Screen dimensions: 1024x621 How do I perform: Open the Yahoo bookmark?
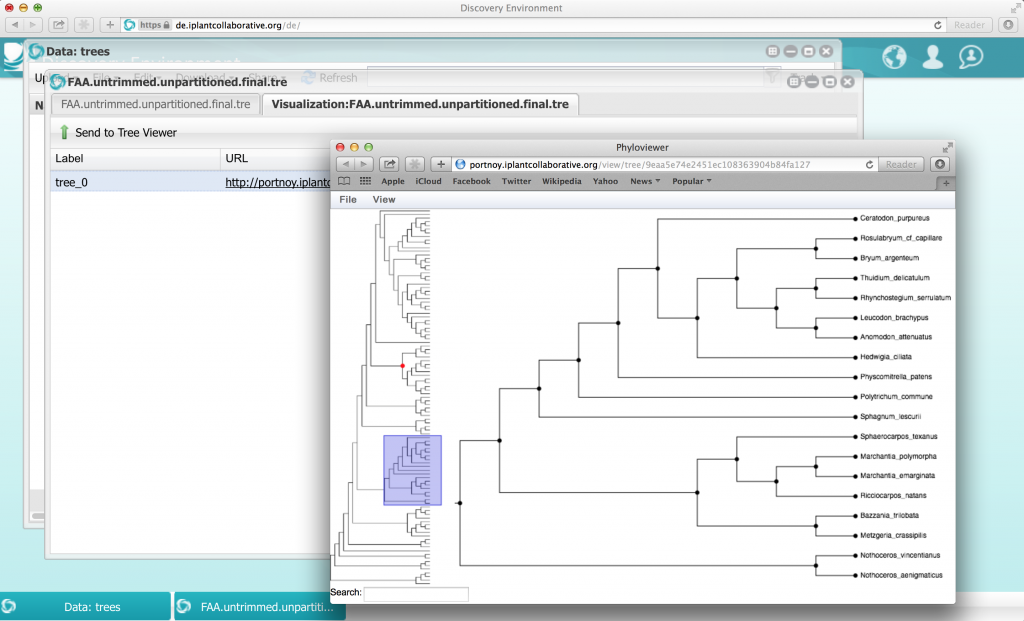point(605,181)
